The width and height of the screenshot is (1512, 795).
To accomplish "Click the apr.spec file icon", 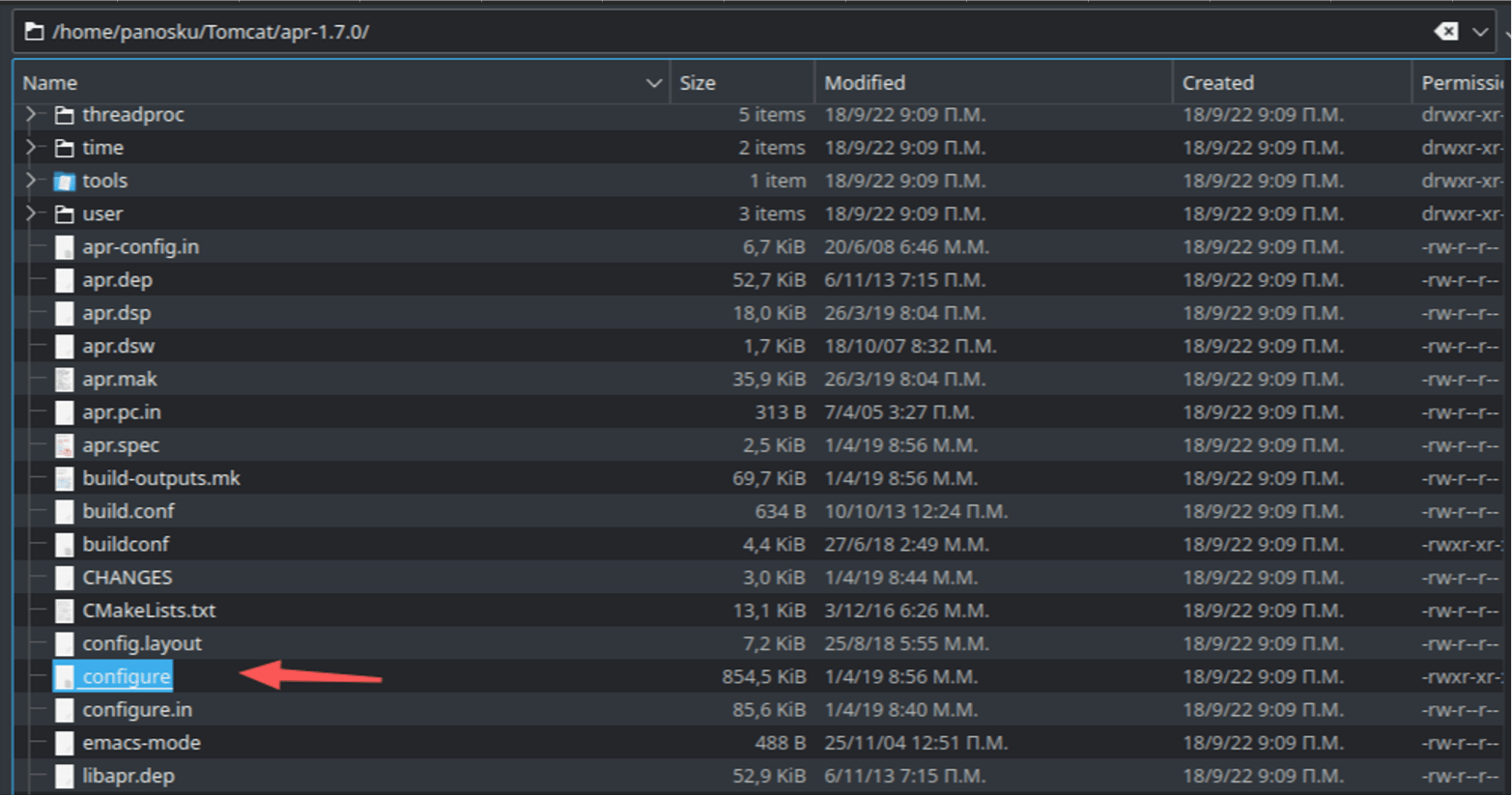I will point(64,445).
